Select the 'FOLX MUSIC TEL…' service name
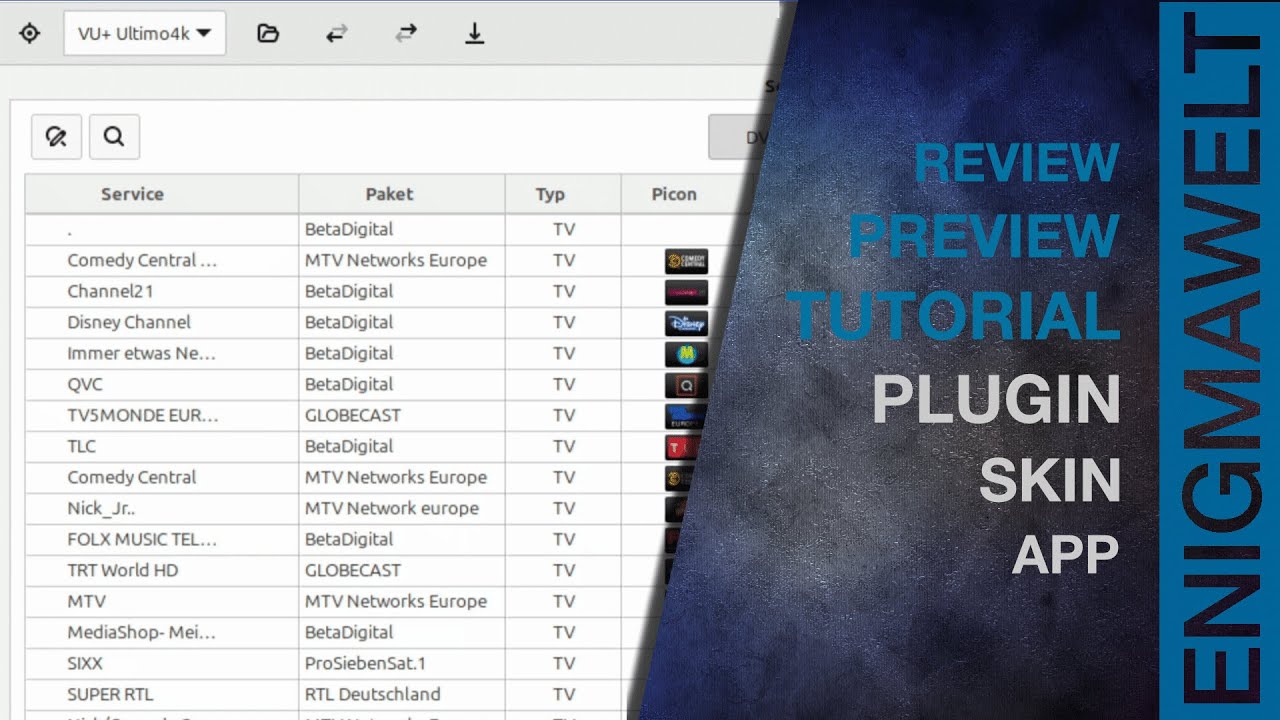The height and width of the screenshot is (720, 1280). click(x=142, y=539)
